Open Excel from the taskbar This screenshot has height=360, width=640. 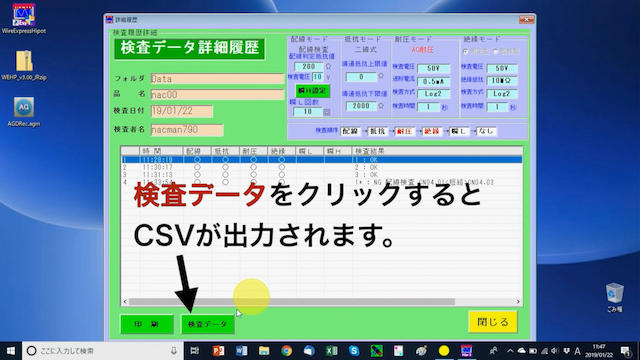pyautogui.click(x=331, y=351)
